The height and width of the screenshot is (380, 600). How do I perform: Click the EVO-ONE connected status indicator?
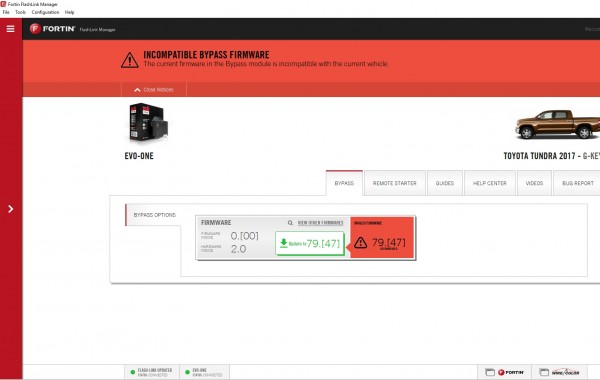coord(204,372)
